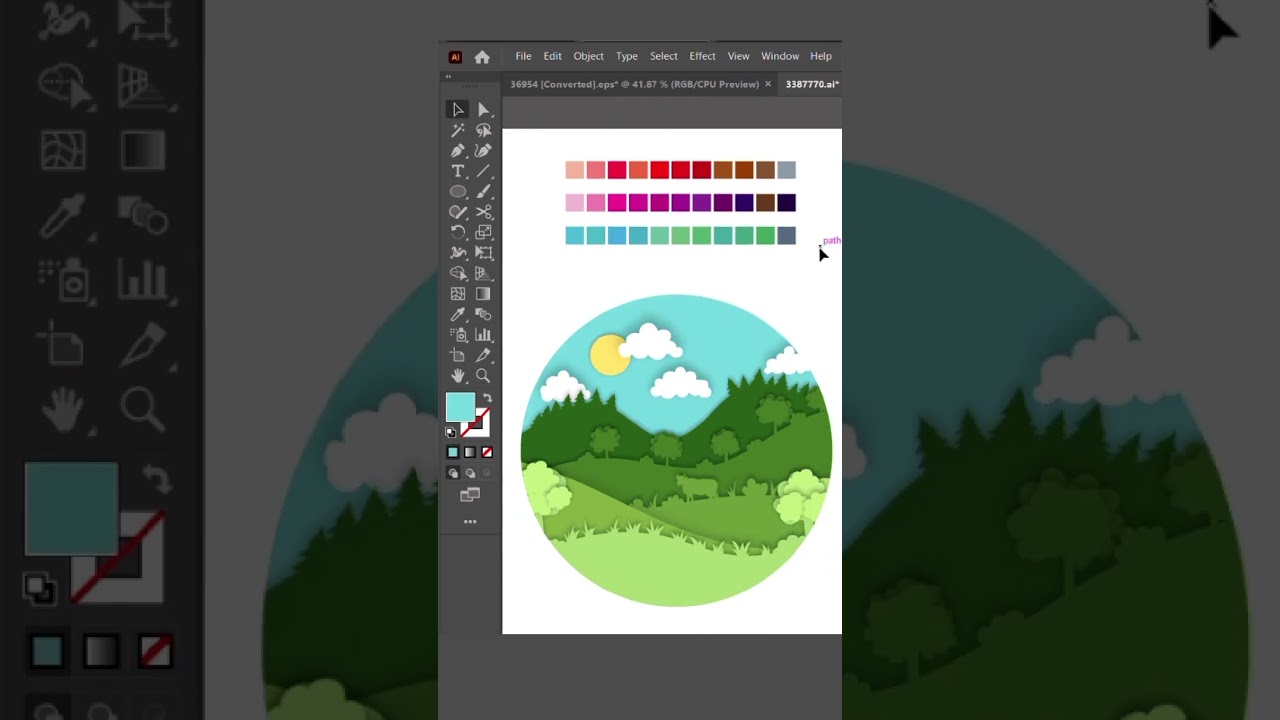The image size is (1280, 720).
Task: Select the Line Segment tool
Action: pyautogui.click(x=484, y=171)
